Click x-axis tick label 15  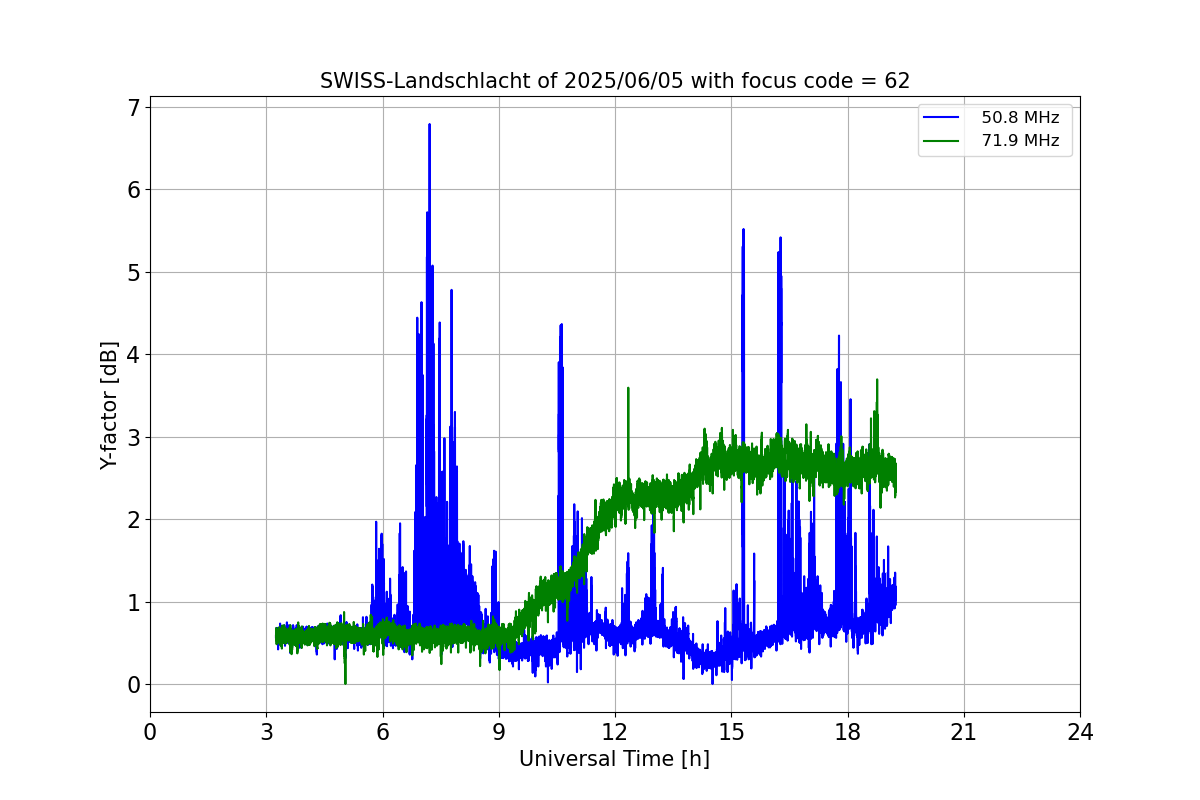[x=731, y=731]
